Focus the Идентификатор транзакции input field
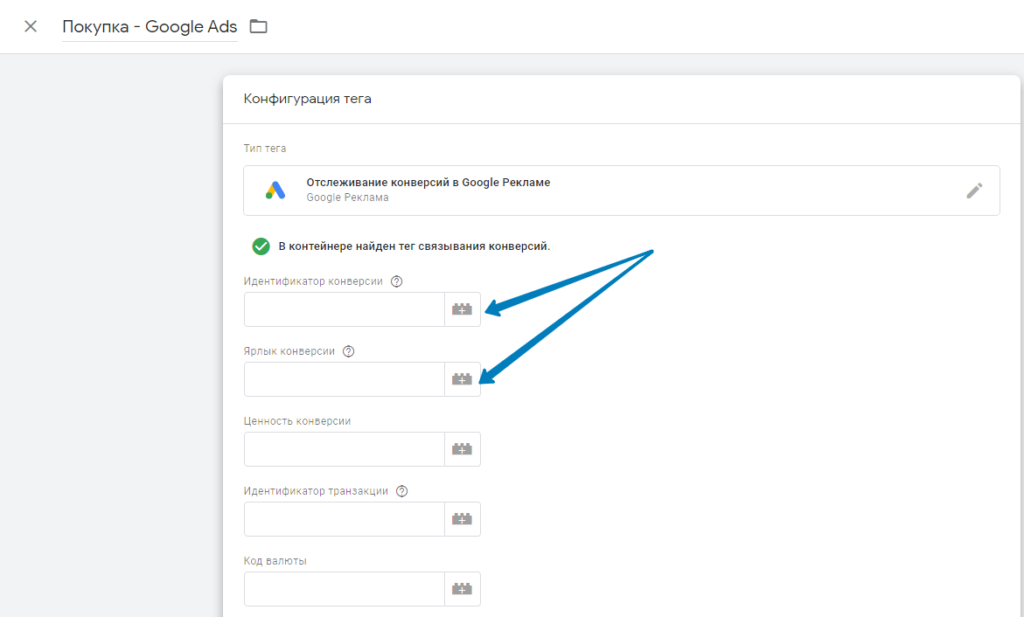This screenshot has width=1024, height=617. pos(344,519)
